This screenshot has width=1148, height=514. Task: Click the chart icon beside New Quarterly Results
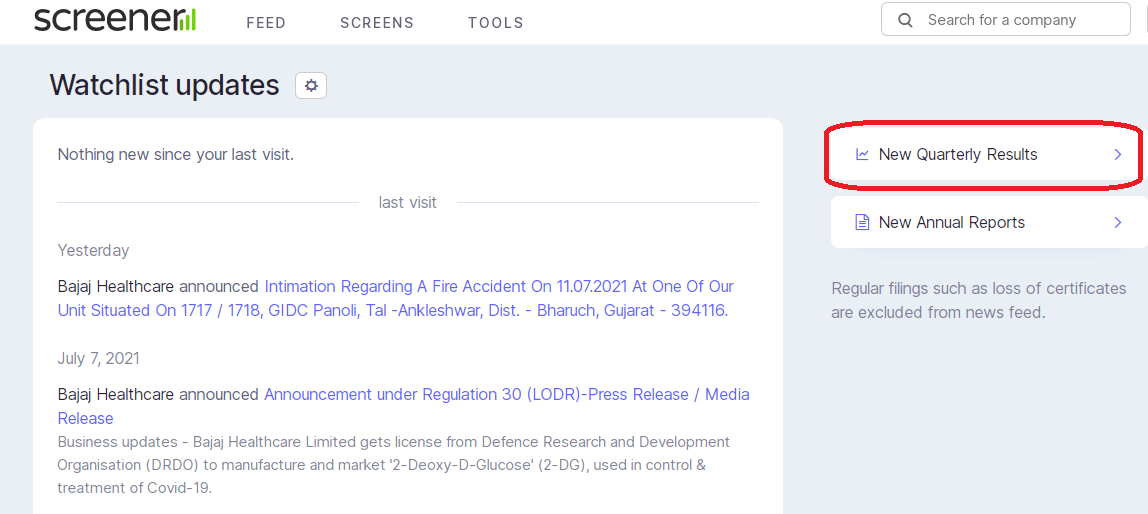862,154
